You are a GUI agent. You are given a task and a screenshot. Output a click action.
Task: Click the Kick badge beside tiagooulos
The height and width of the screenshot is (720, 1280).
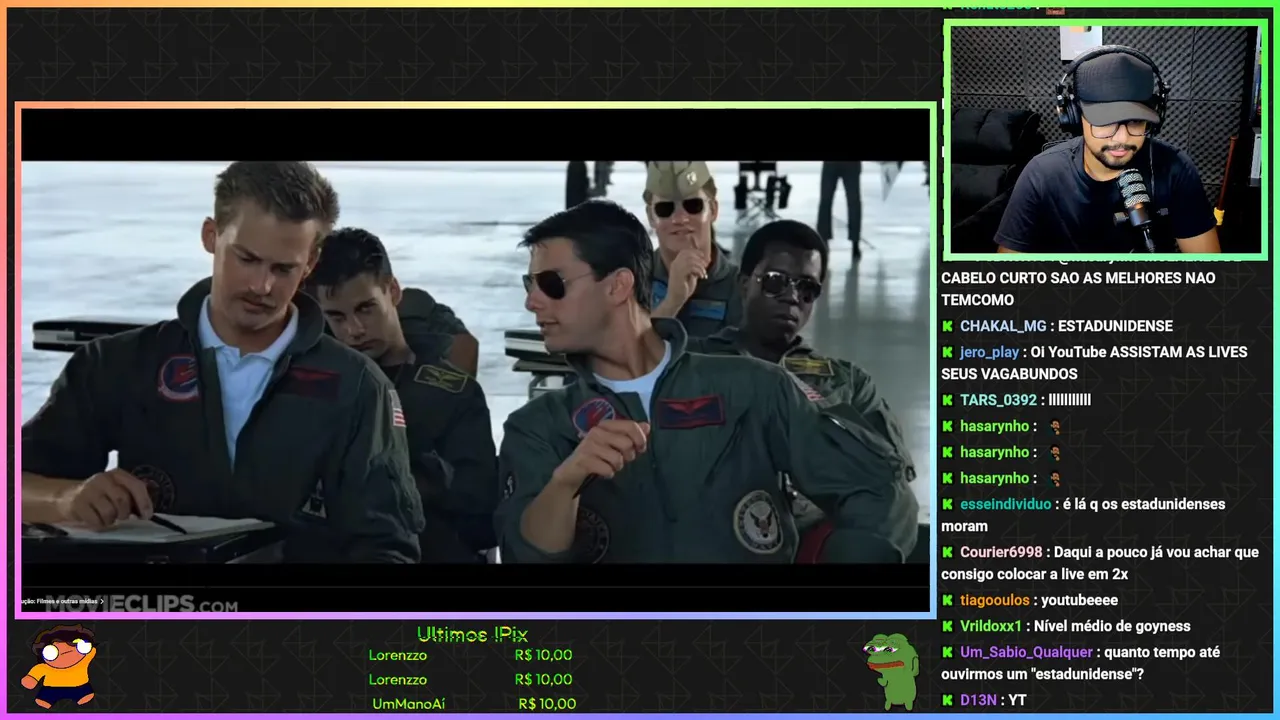tap(947, 600)
